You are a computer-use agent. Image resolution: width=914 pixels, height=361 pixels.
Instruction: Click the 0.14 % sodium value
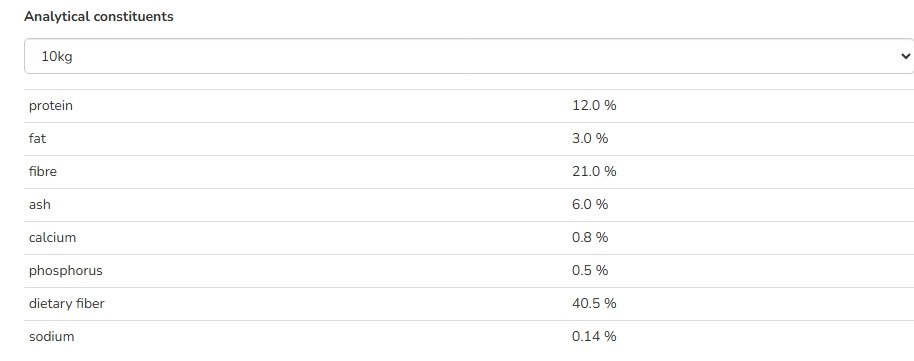pos(594,337)
